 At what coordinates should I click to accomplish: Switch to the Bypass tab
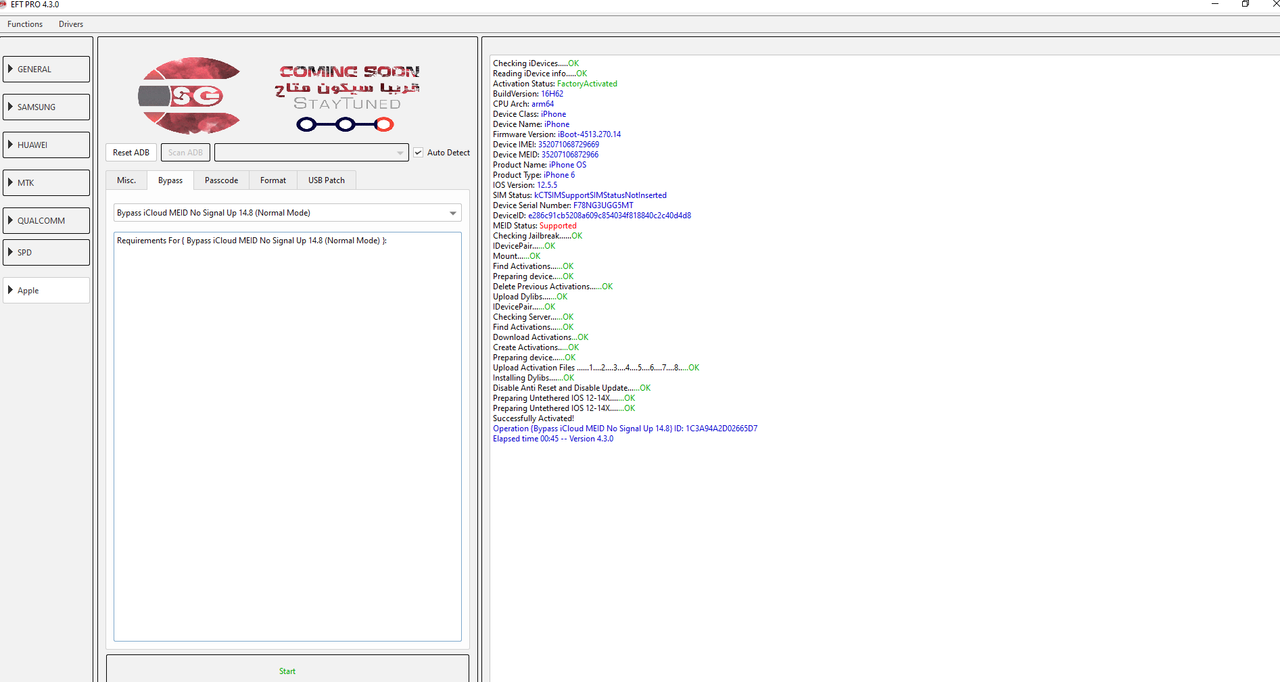tap(170, 180)
